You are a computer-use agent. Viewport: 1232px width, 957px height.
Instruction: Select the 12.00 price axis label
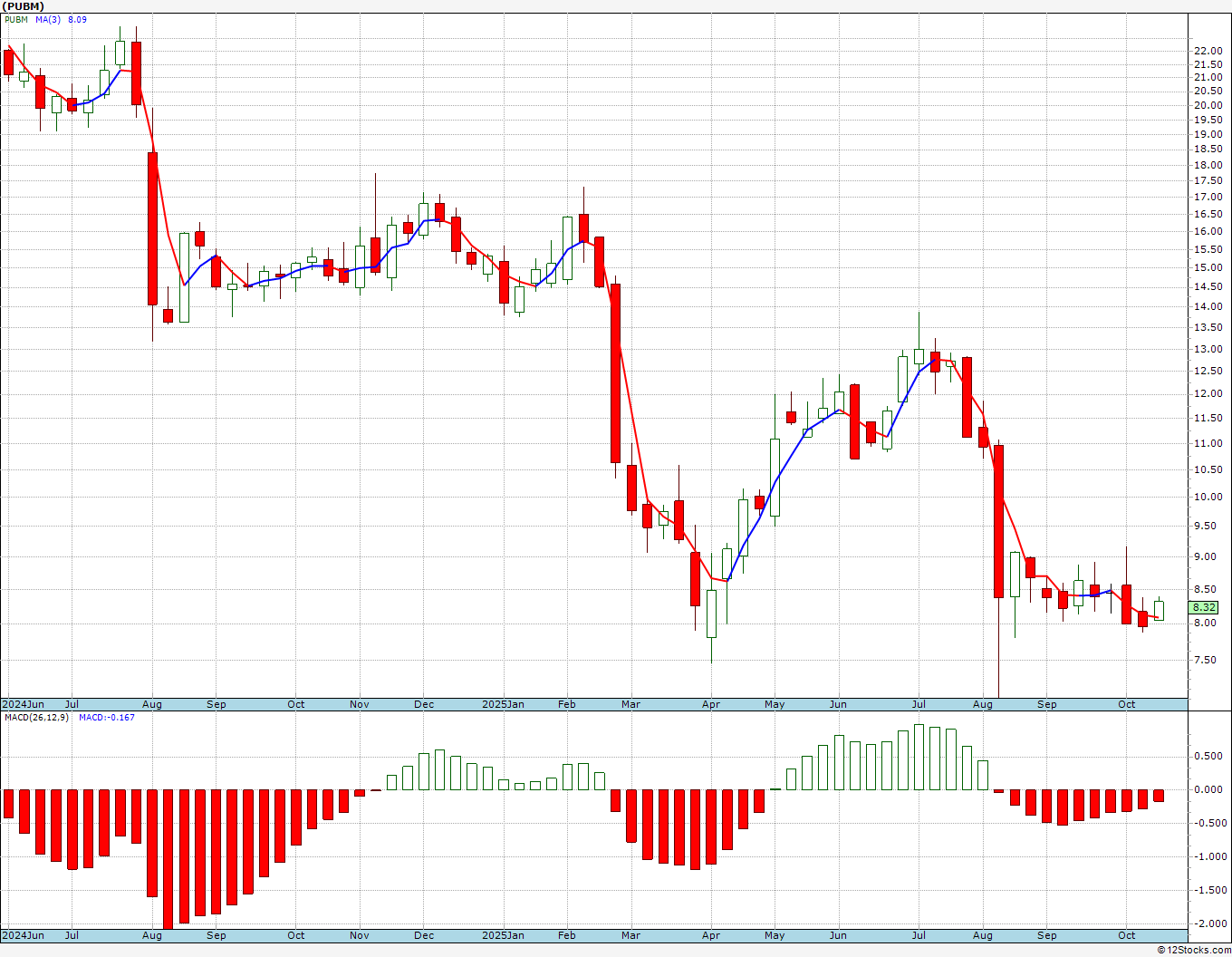1207,393
